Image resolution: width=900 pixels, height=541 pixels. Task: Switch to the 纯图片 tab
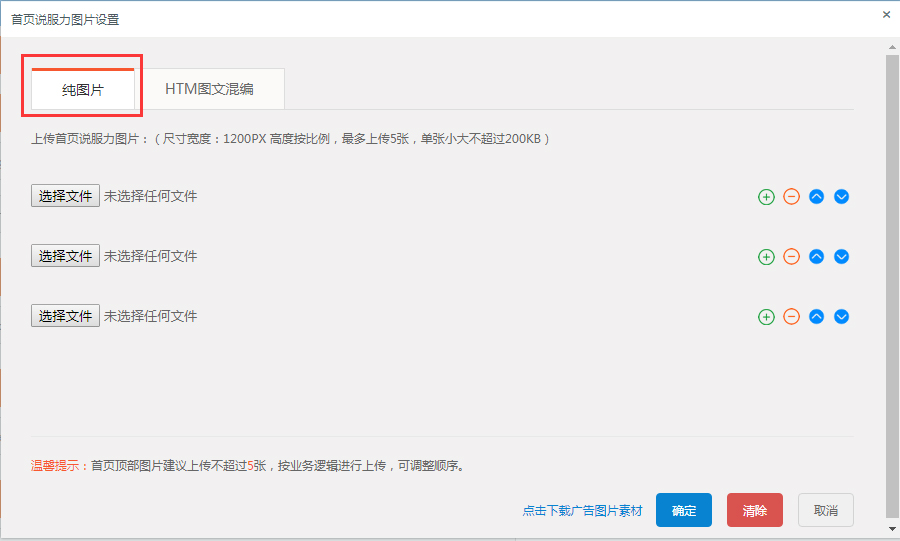coord(83,89)
